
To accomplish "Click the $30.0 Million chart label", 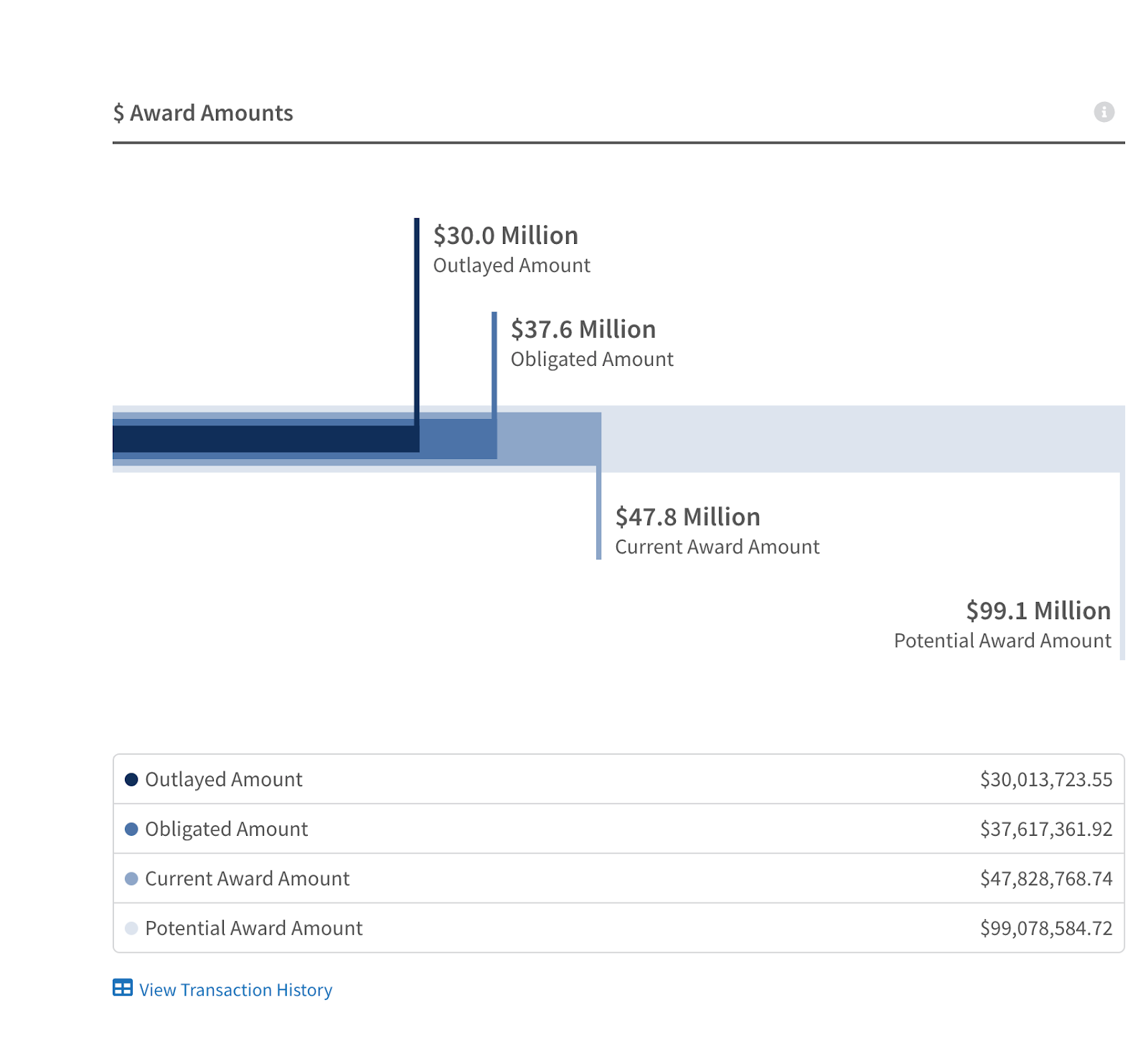I will coord(505,235).
